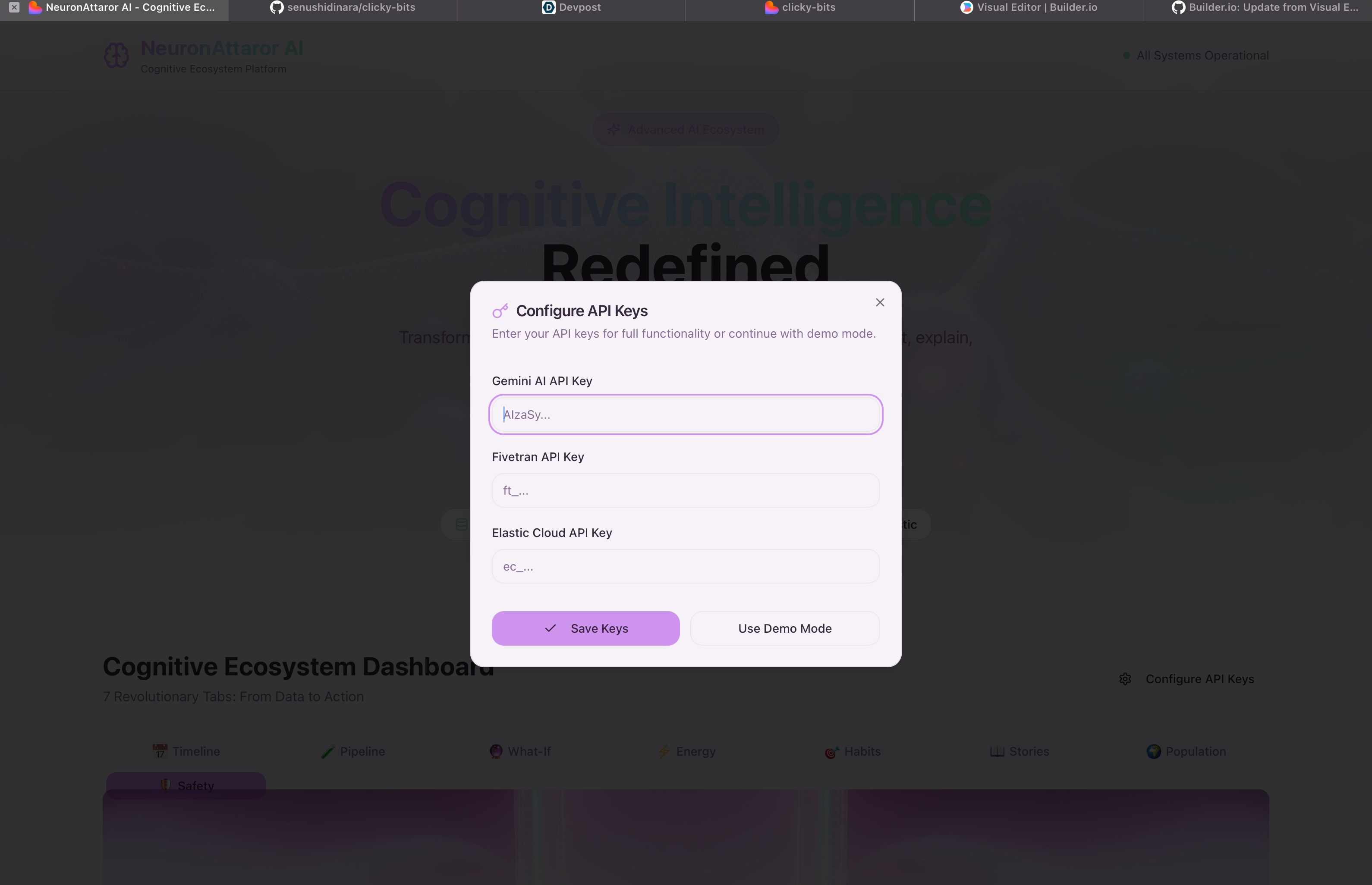Click the NeuronAttaror brain logo icon

click(116, 56)
